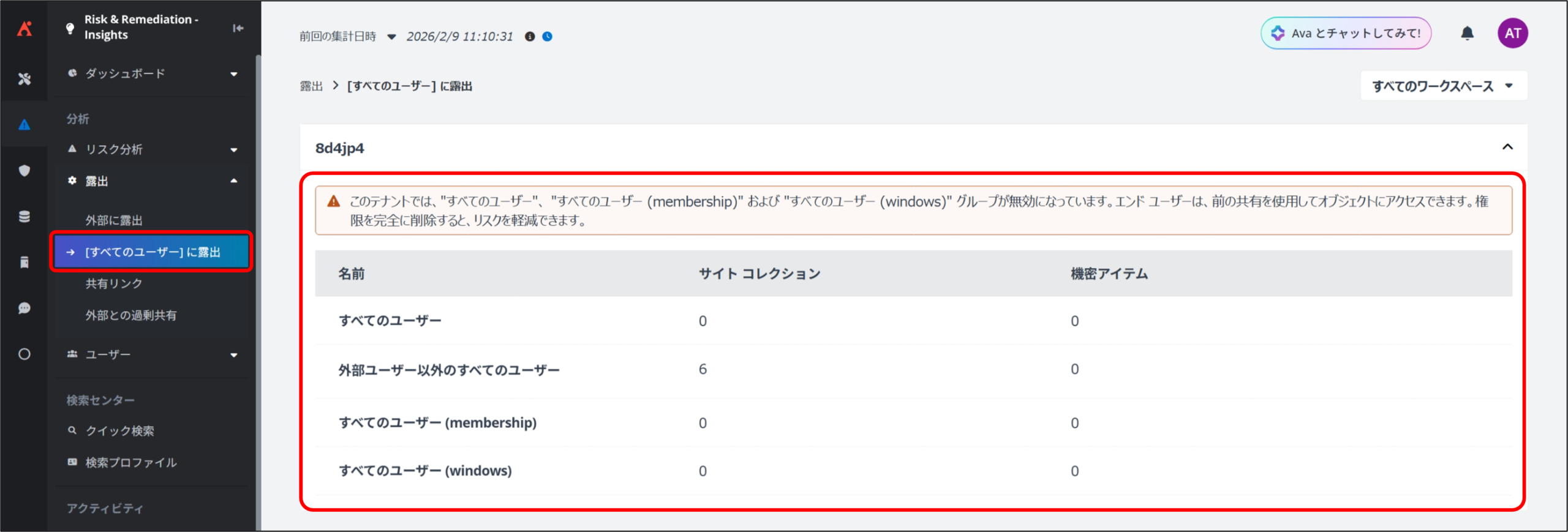1568x532 pixels.
Task: Select the shield icon in left rail
Action: 24,171
